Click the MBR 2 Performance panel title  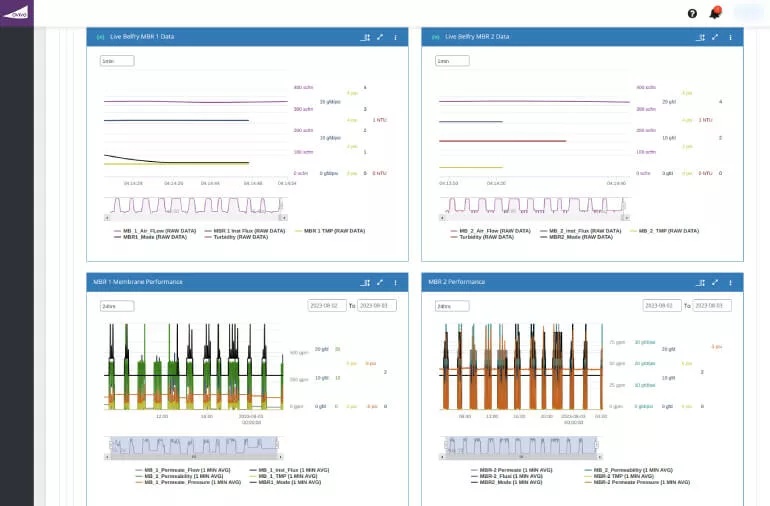[x=457, y=282]
